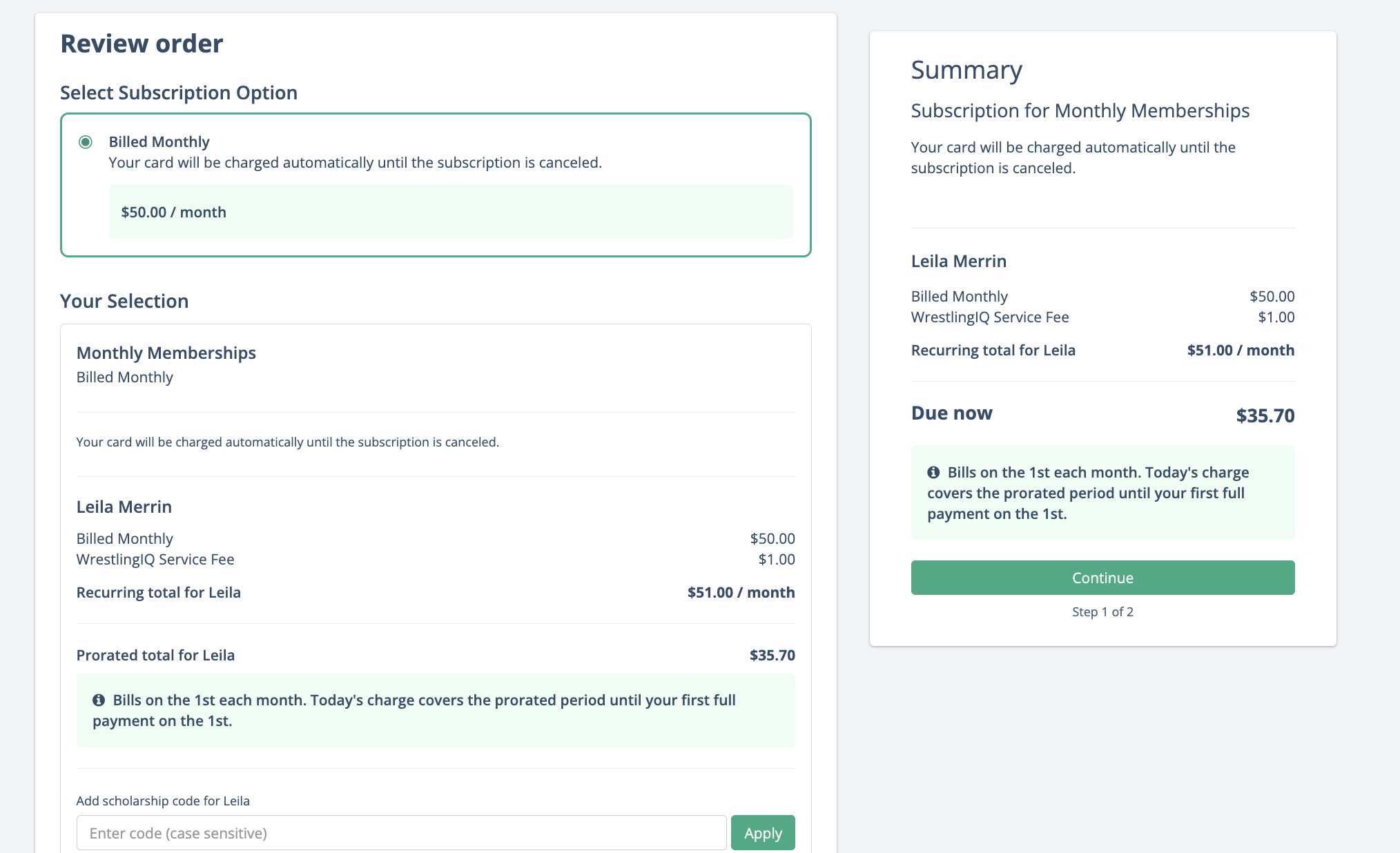Click Subscription for Monthly Memberships heading
Image resolution: width=1400 pixels, height=853 pixels.
point(1080,110)
